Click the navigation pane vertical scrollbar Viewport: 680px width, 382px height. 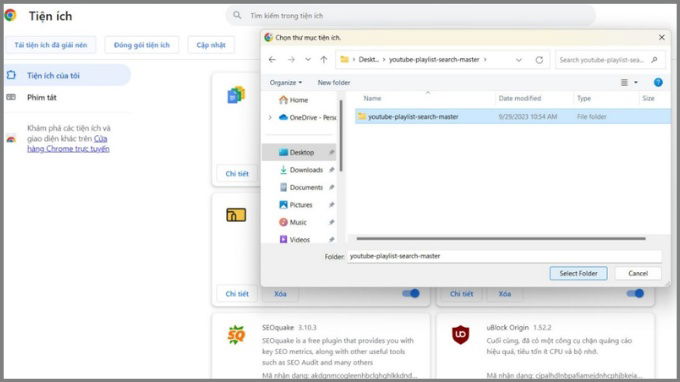pyautogui.click(x=341, y=135)
